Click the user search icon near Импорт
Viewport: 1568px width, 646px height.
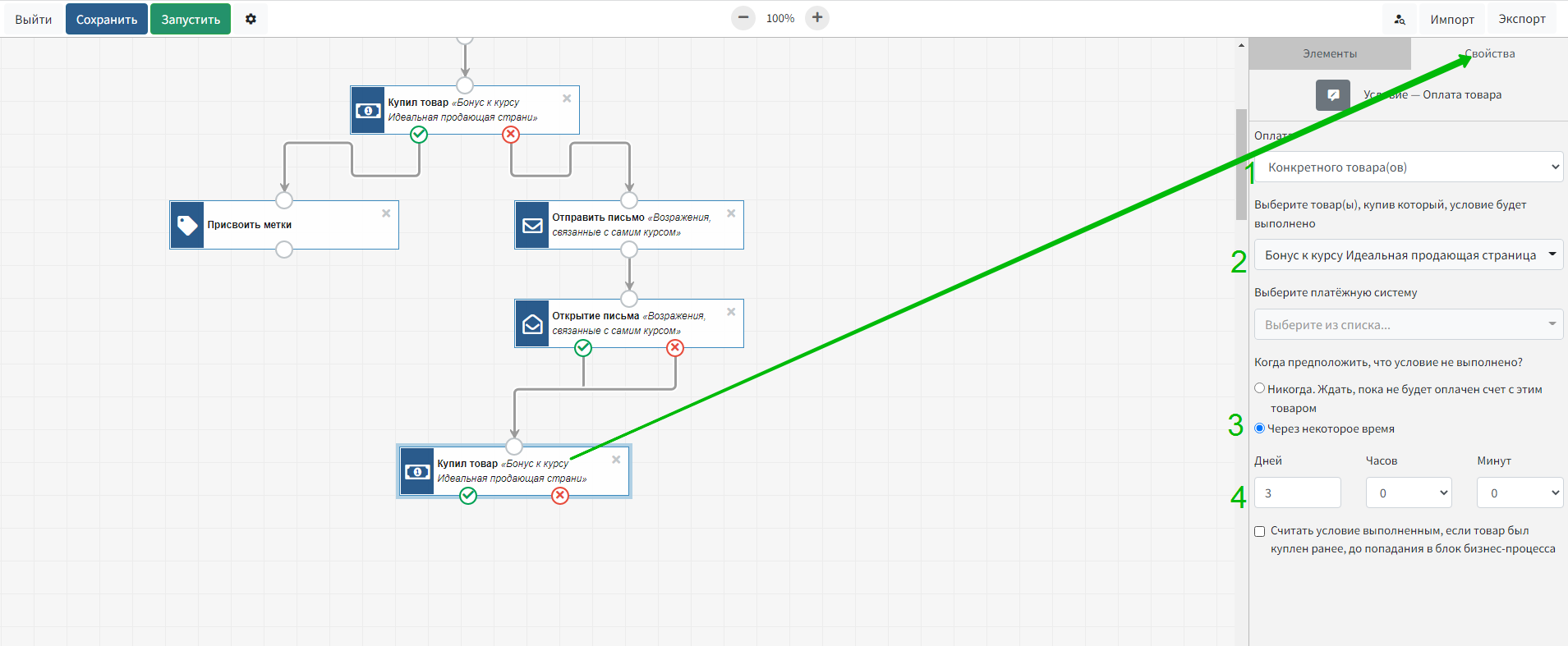click(1400, 19)
